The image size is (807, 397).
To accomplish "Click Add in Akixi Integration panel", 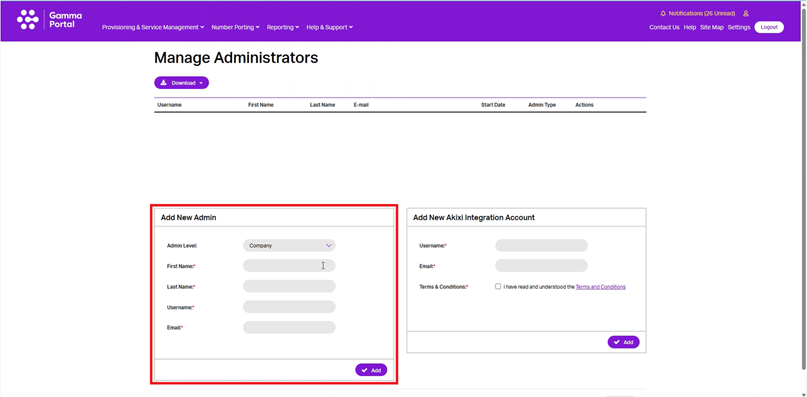I will [623, 342].
